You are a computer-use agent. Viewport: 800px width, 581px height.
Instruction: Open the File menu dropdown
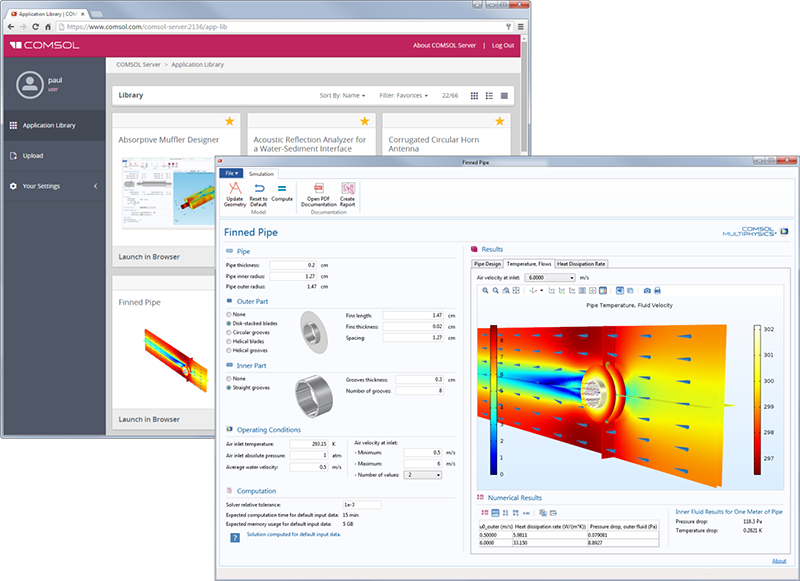(231, 173)
